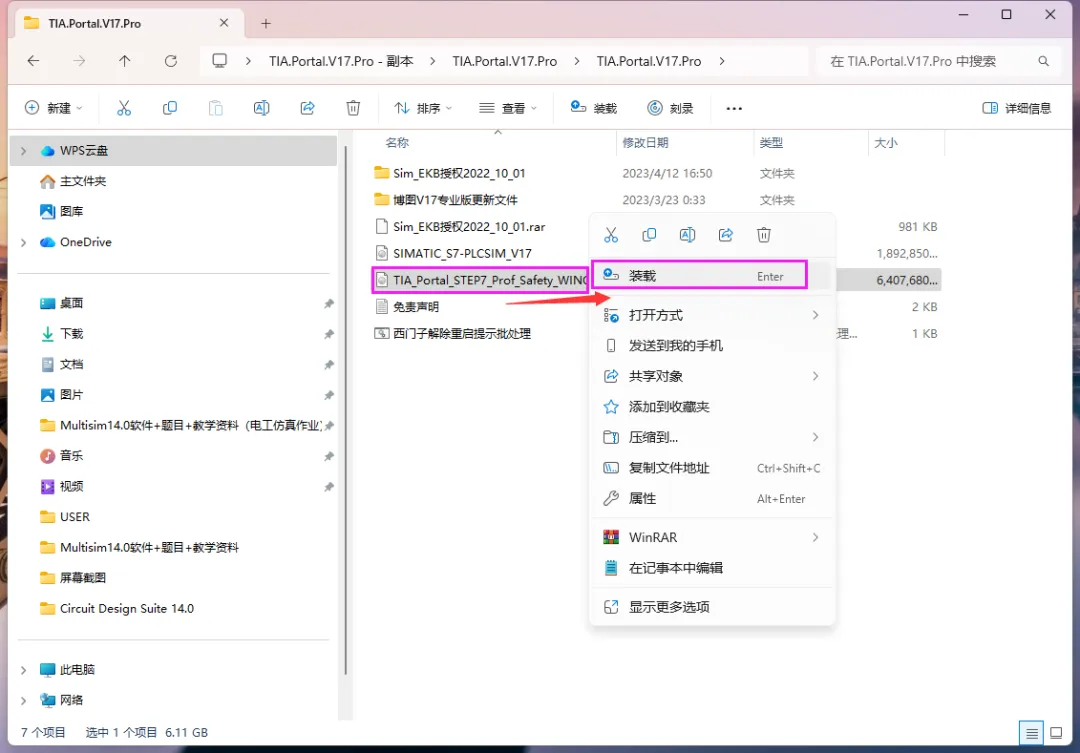
Task: Click the cut icon in the toolbar
Action: pyautogui.click(x=124, y=108)
